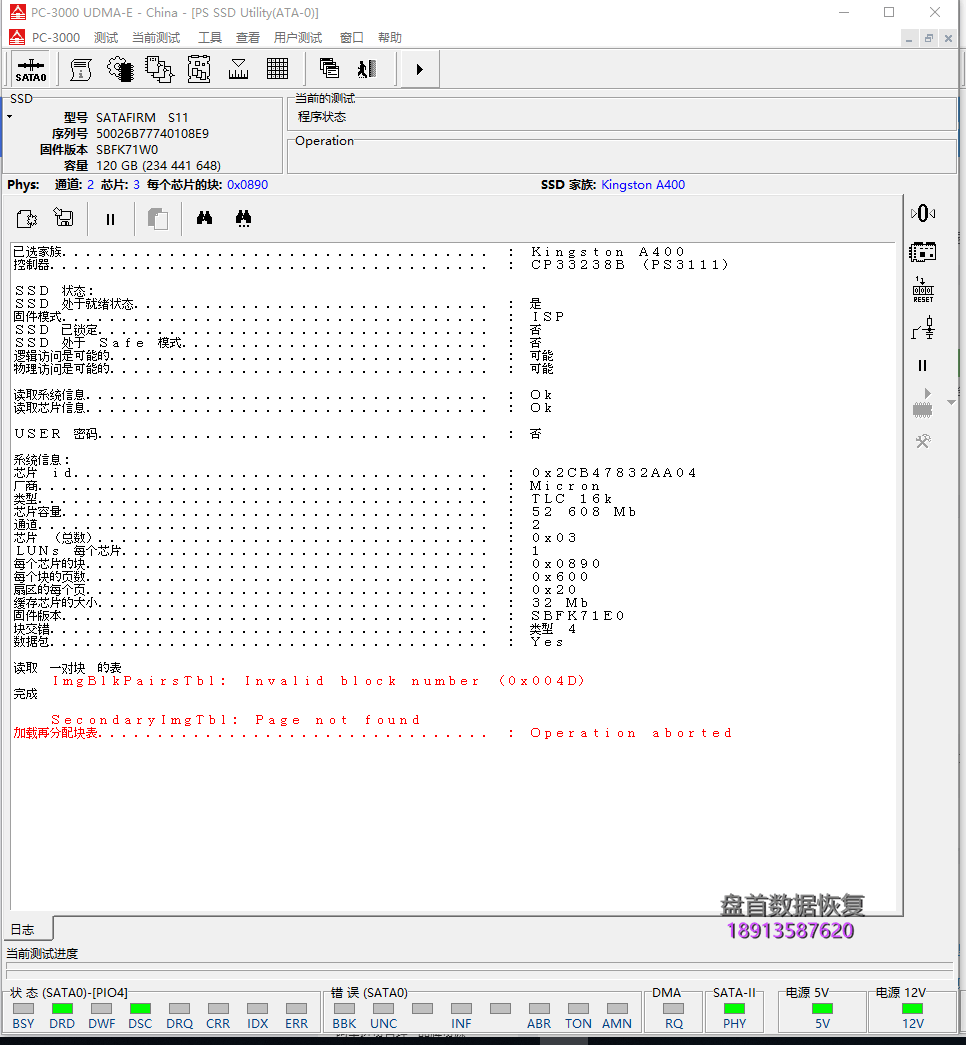The image size is (966, 1045).
Task: Click the gear and chip firmware icon
Action: (x=120, y=69)
